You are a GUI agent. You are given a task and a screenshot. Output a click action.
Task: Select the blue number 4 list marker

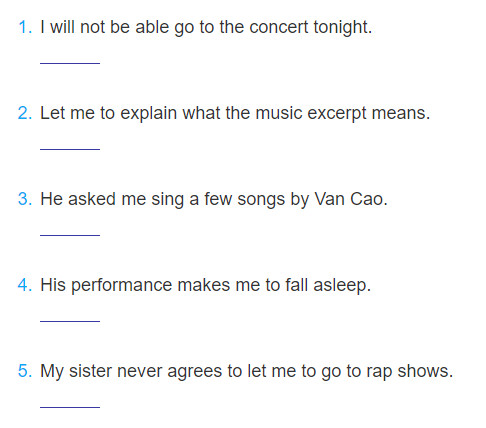(25, 285)
